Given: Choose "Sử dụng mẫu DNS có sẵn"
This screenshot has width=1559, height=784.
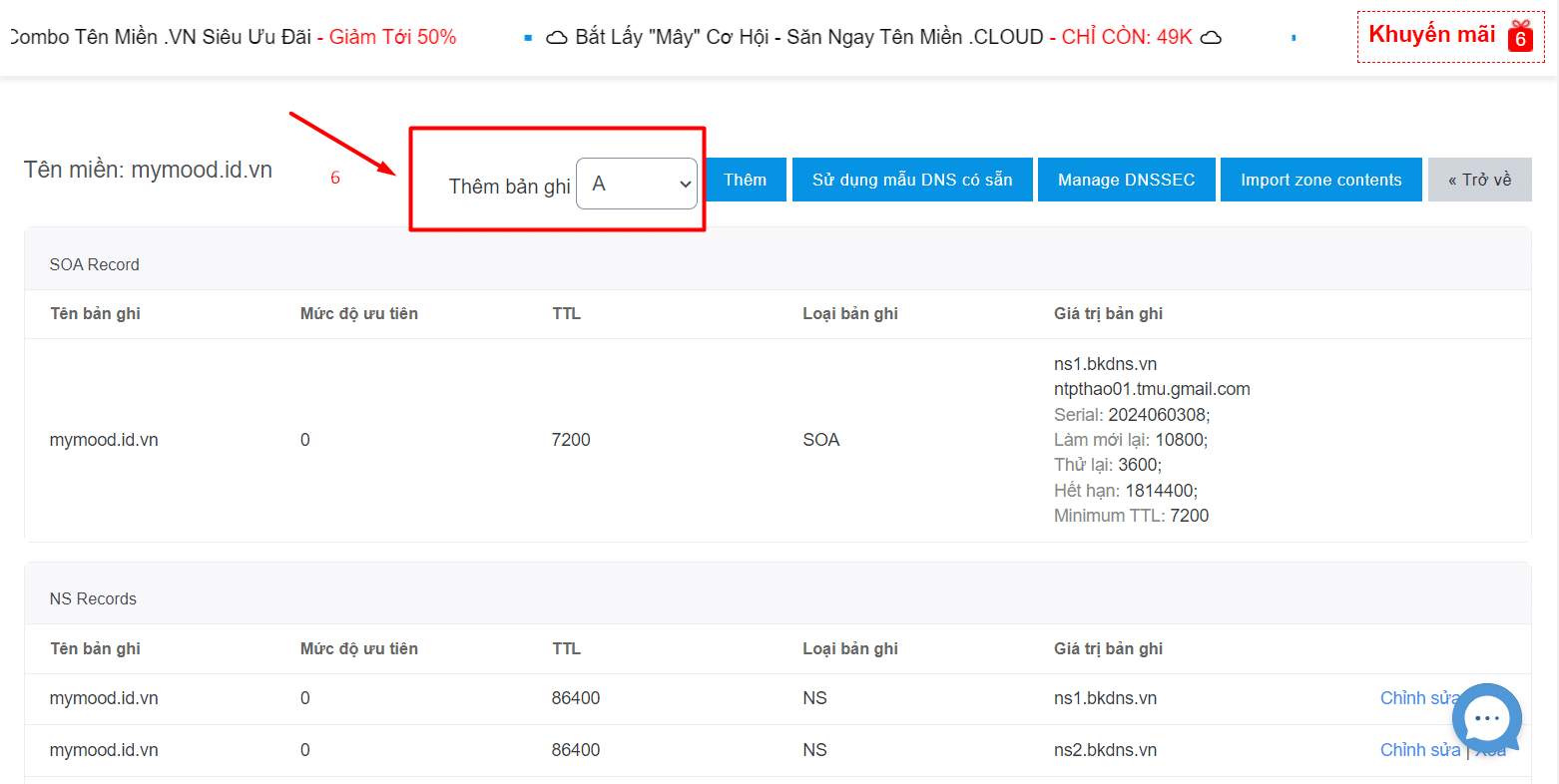Looking at the screenshot, I should pyautogui.click(x=912, y=180).
